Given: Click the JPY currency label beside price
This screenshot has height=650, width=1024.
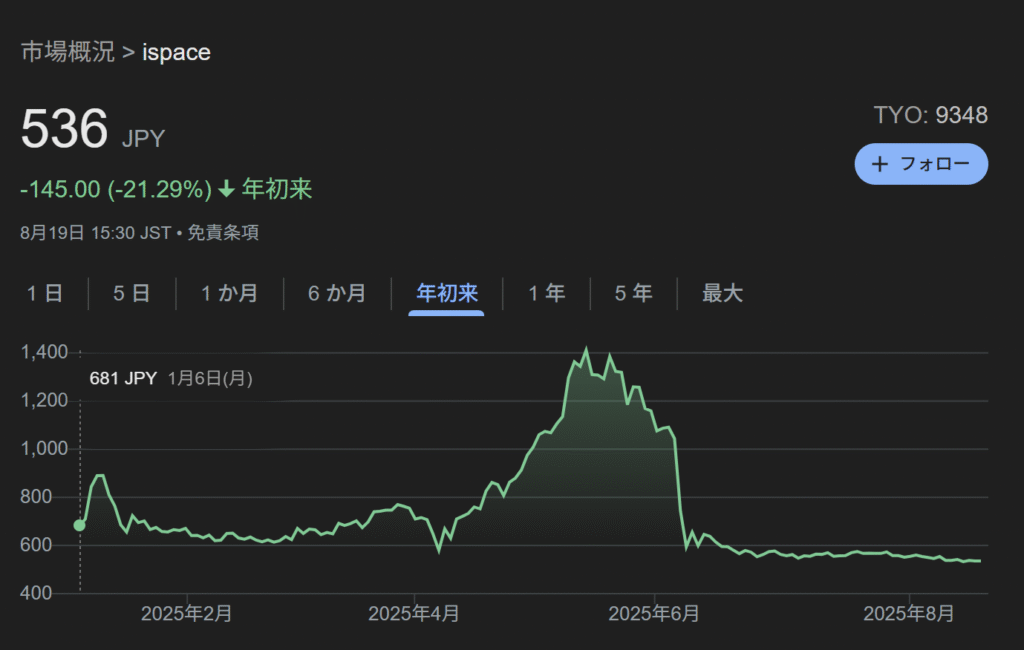Looking at the screenshot, I should [x=144, y=138].
